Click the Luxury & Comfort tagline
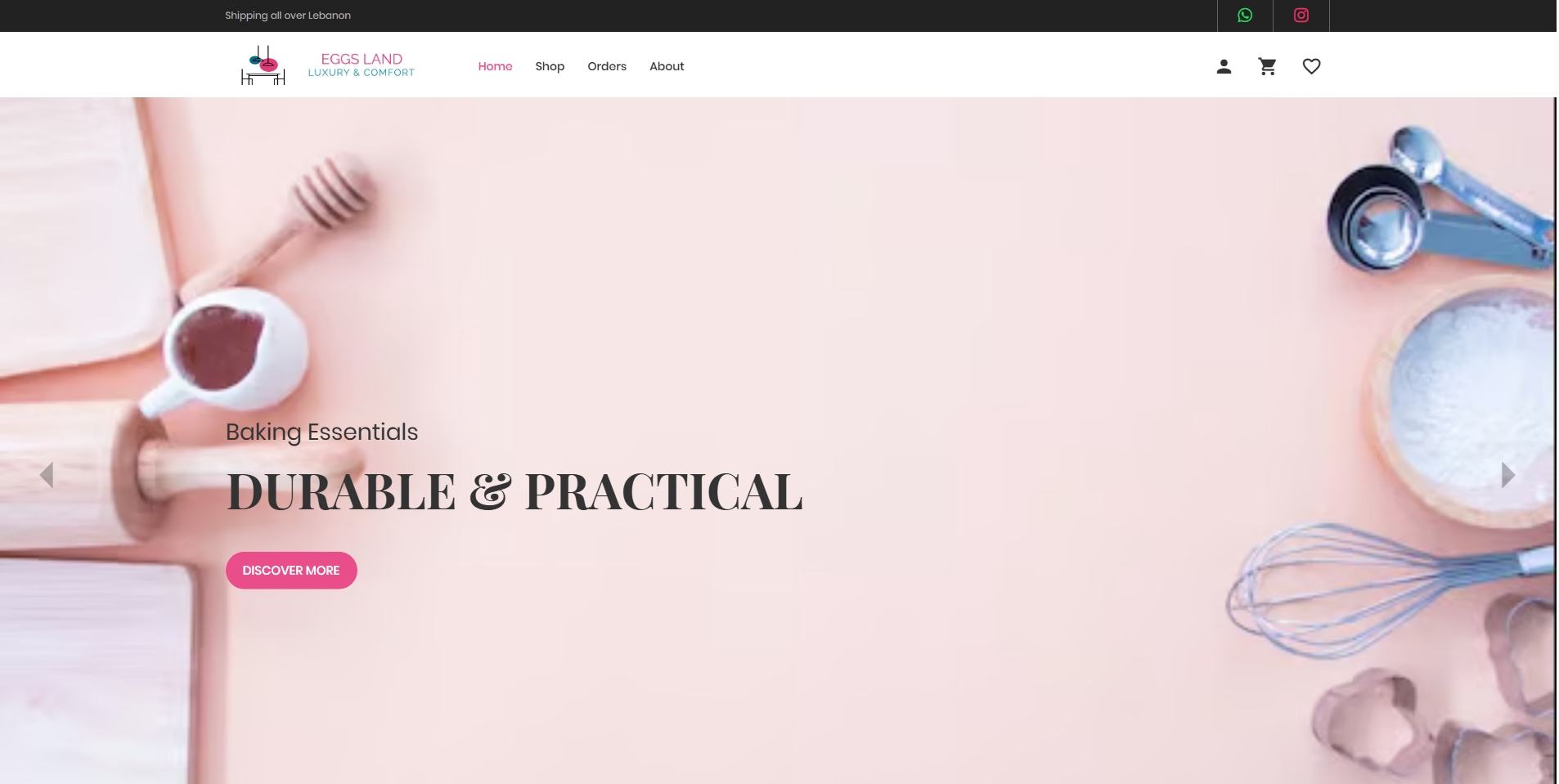Viewport: 1559px width, 784px height. [x=361, y=73]
